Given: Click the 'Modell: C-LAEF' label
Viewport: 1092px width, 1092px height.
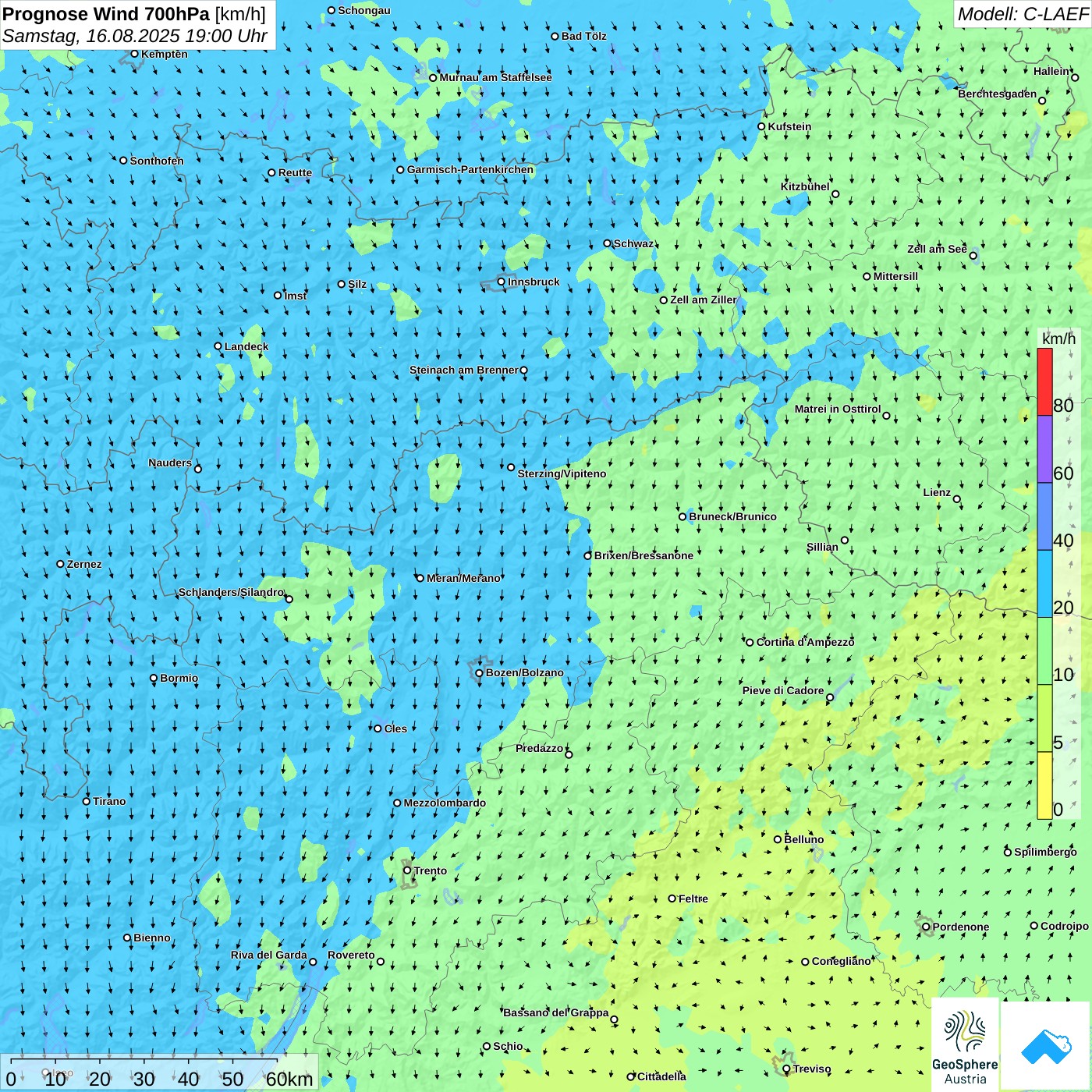Looking at the screenshot, I should pyautogui.click(x=1023, y=14).
